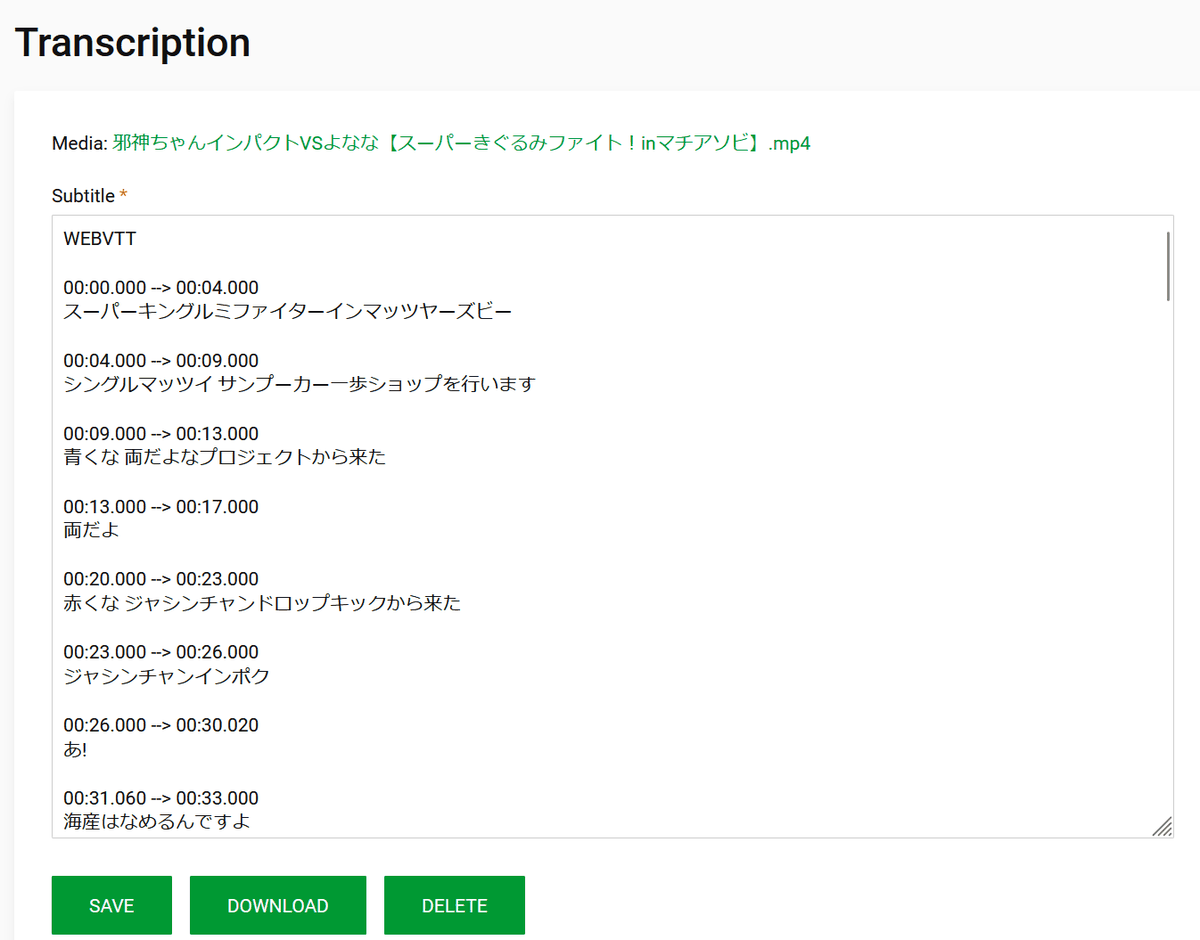The width and height of the screenshot is (1200, 940).
Task: Click the DELETE button
Action: click(x=454, y=906)
